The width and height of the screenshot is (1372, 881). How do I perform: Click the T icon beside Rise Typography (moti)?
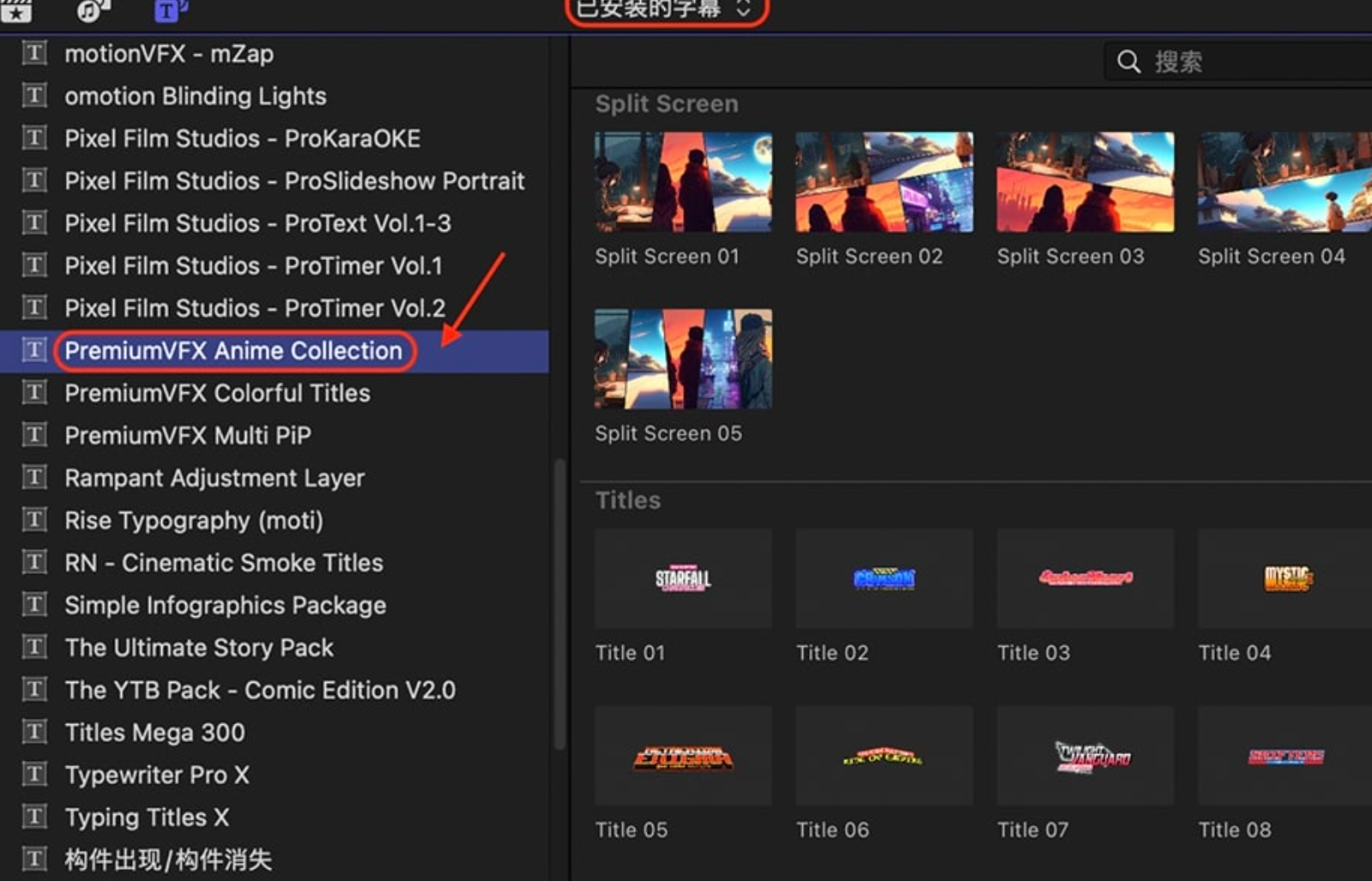33,520
